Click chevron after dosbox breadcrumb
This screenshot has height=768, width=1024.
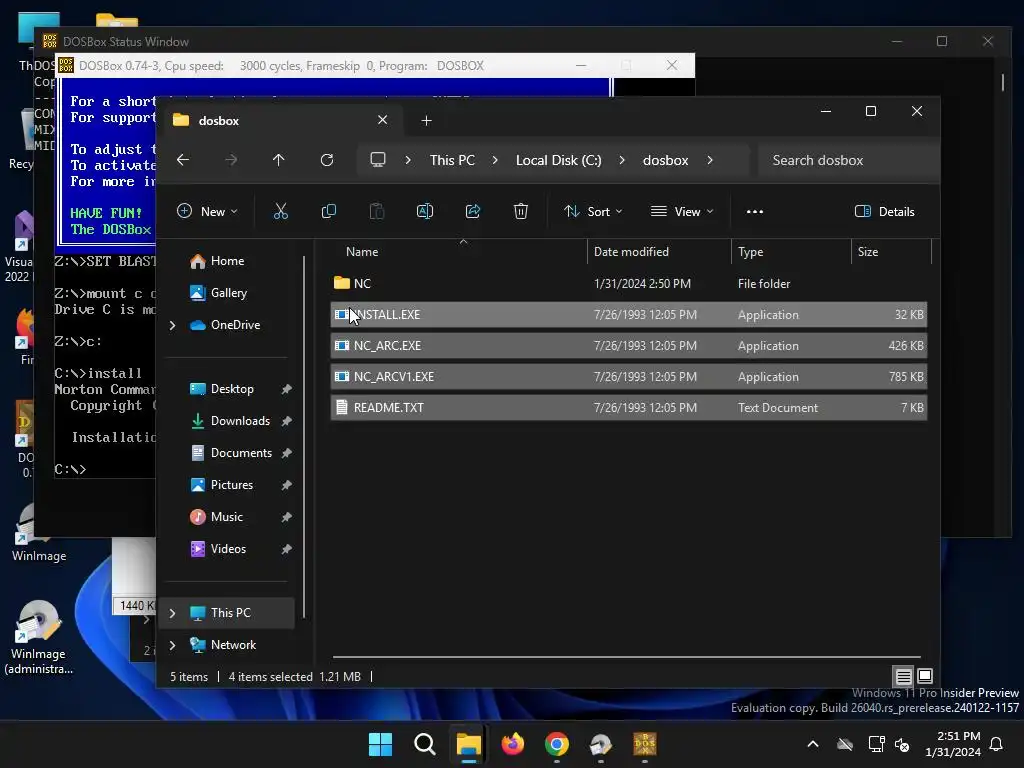[710, 160]
